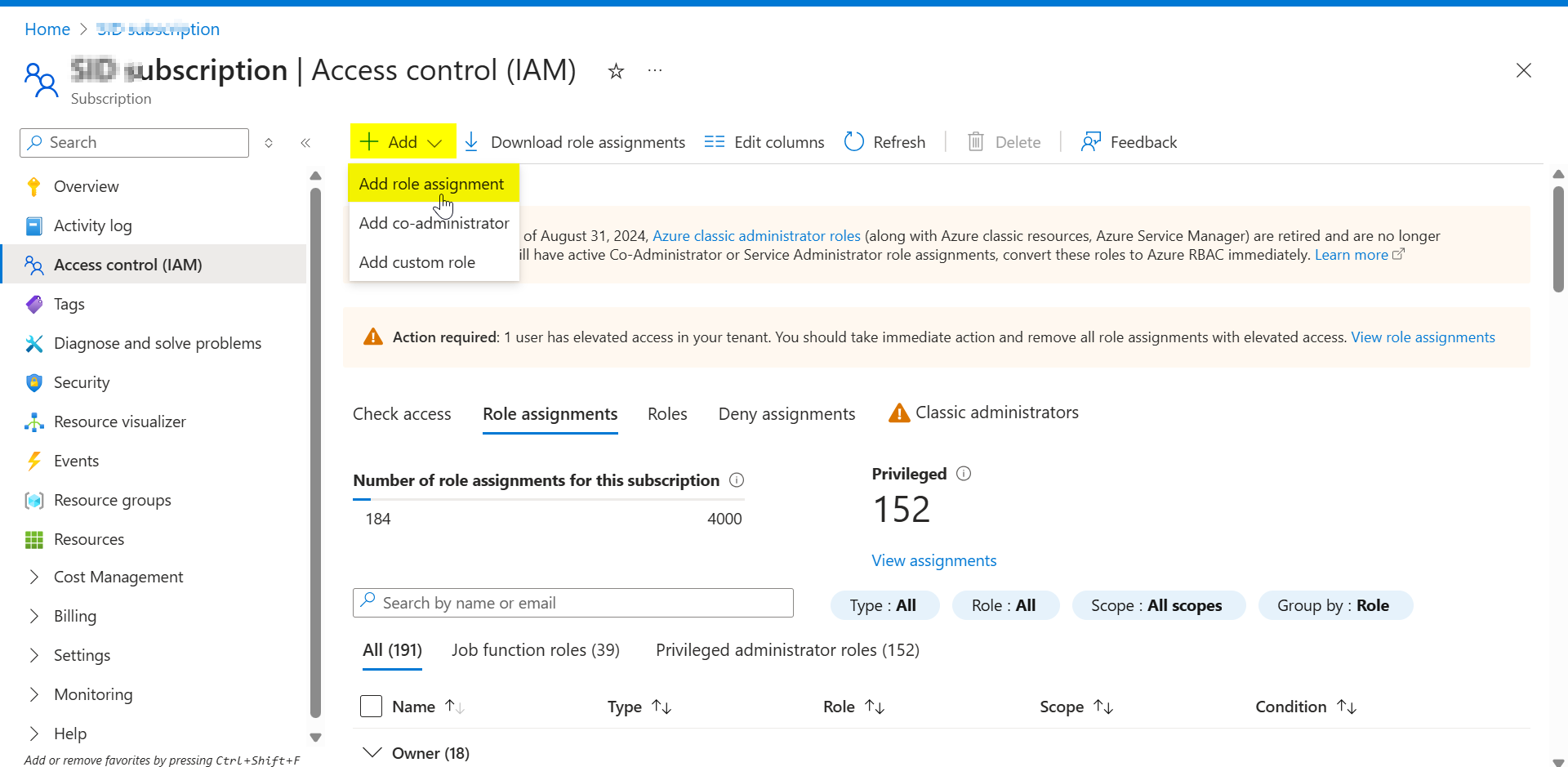
Task: Switch to the Deny assignments tab
Action: click(786, 414)
